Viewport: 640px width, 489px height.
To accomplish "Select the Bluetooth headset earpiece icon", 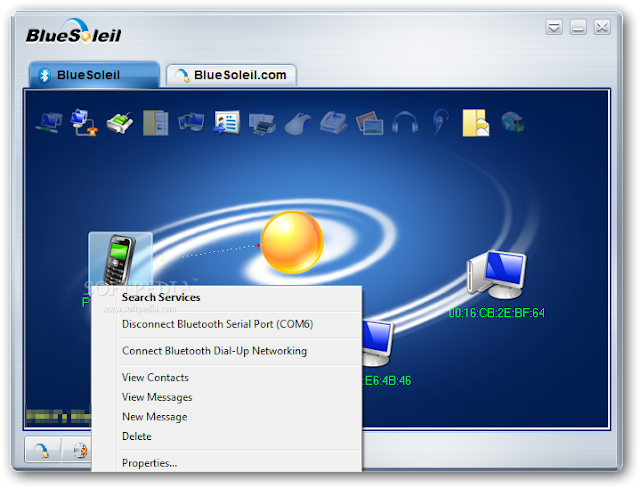I will point(441,122).
